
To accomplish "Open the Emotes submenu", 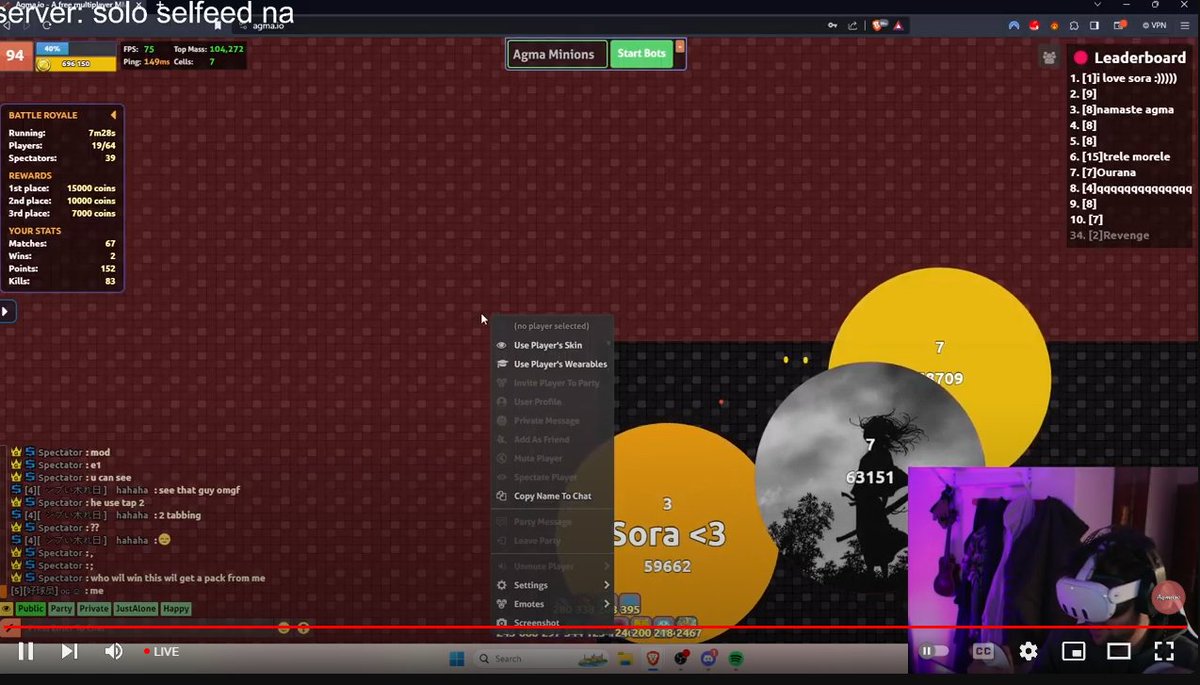I will click(552, 604).
